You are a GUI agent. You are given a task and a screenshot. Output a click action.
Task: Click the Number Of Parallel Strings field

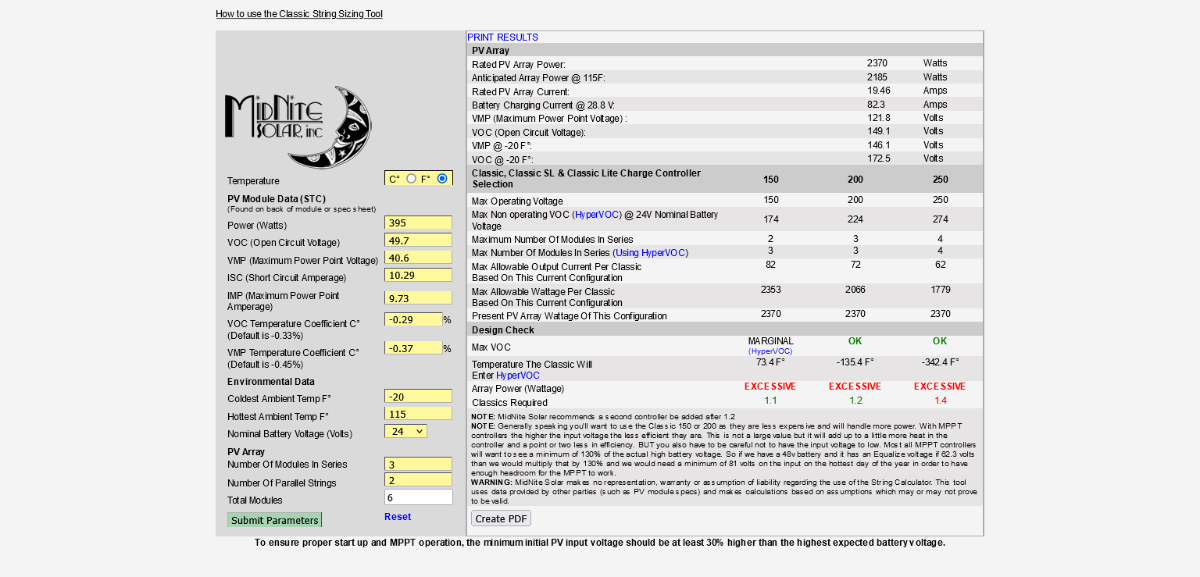419,481
